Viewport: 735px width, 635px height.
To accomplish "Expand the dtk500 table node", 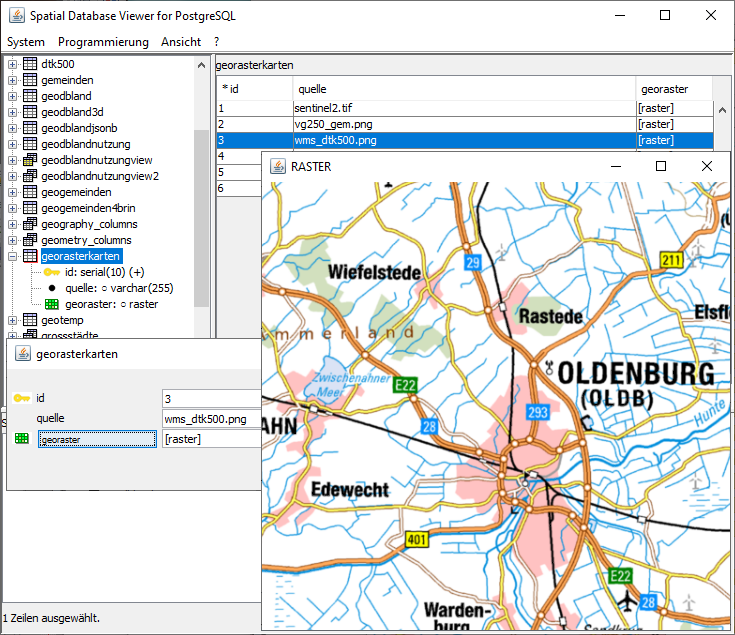I will [13, 64].
